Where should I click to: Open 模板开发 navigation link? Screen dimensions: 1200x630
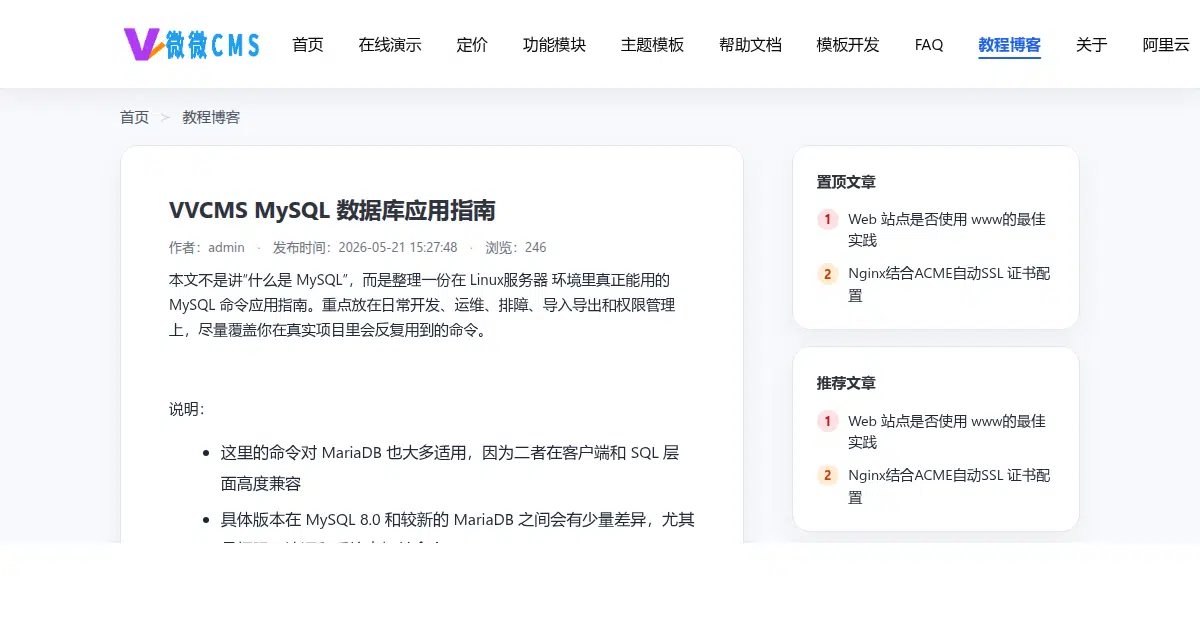[x=848, y=45]
